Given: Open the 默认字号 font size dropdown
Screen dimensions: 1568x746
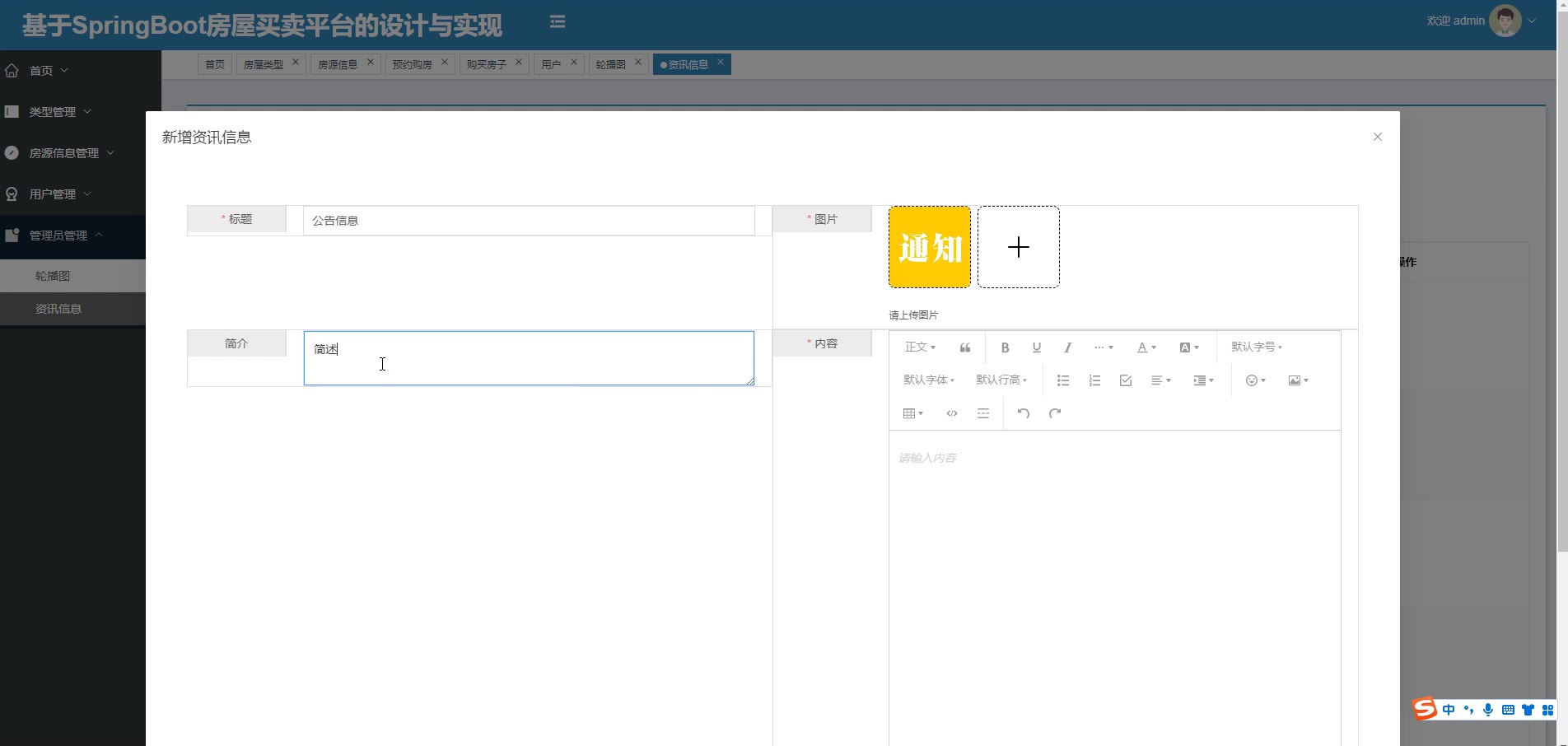Looking at the screenshot, I should [1256, 347].
